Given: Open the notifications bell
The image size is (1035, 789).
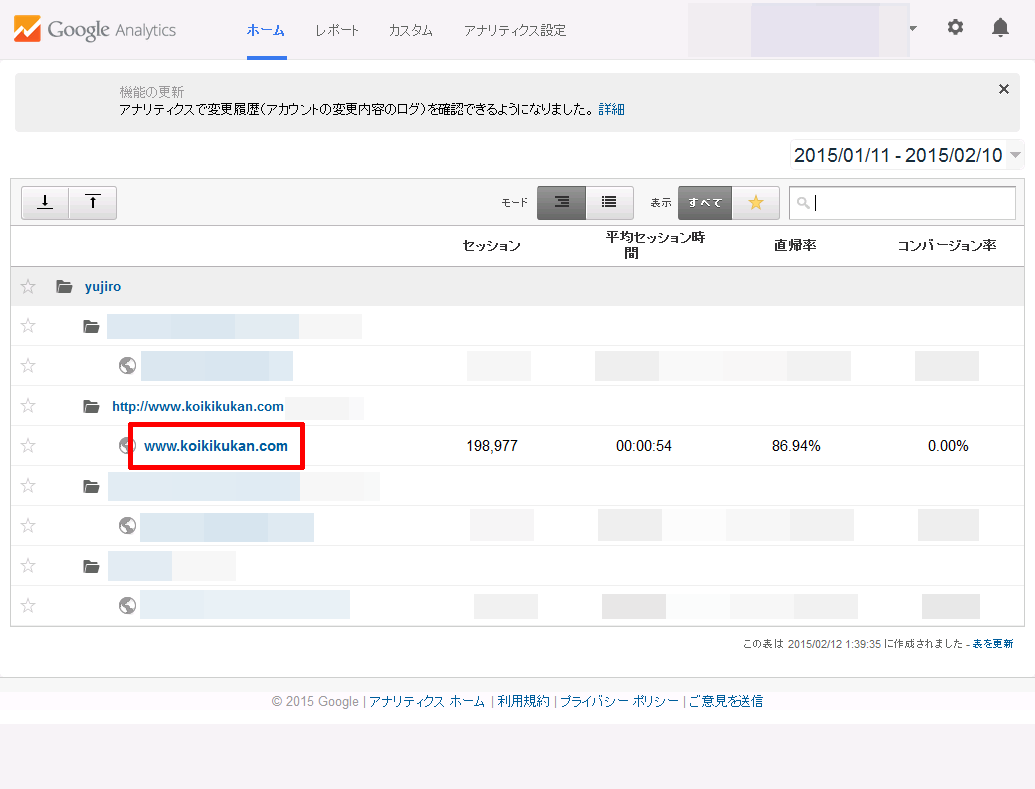Looking at the screenshot, I should tap(1001, 28).
